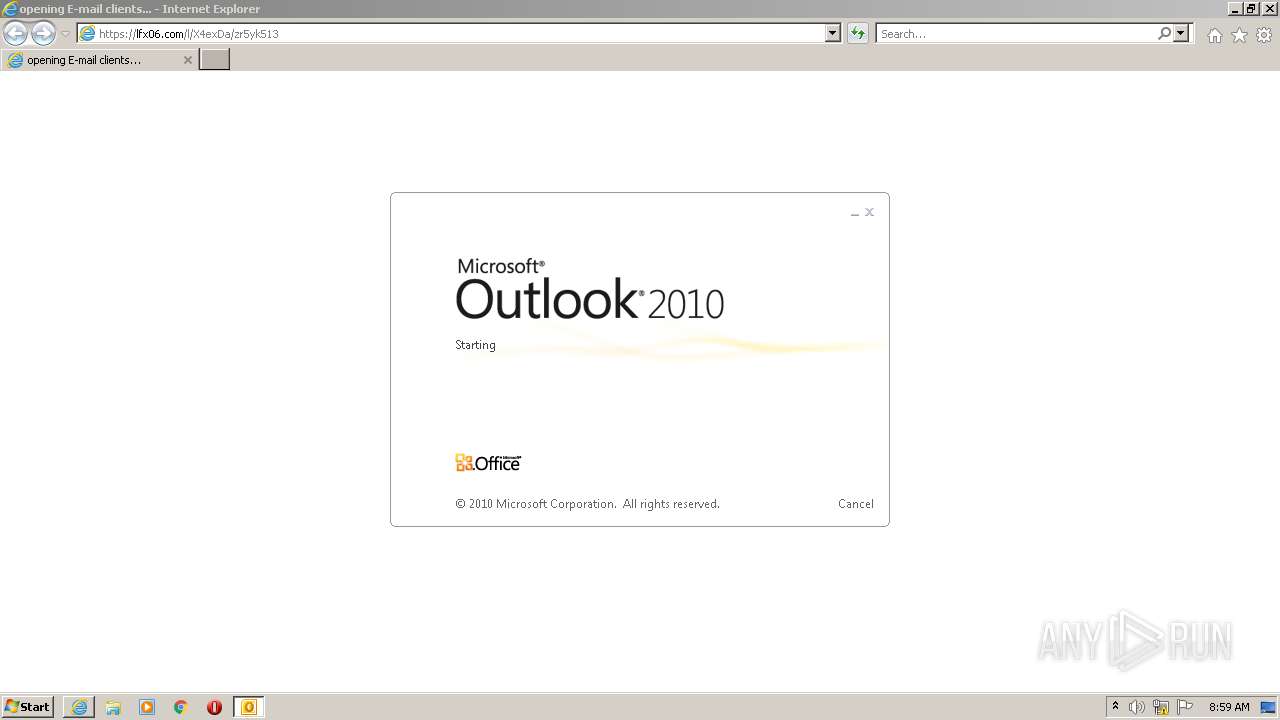Click the Microsoft Corporation copyright text

[x=587, y=504]
